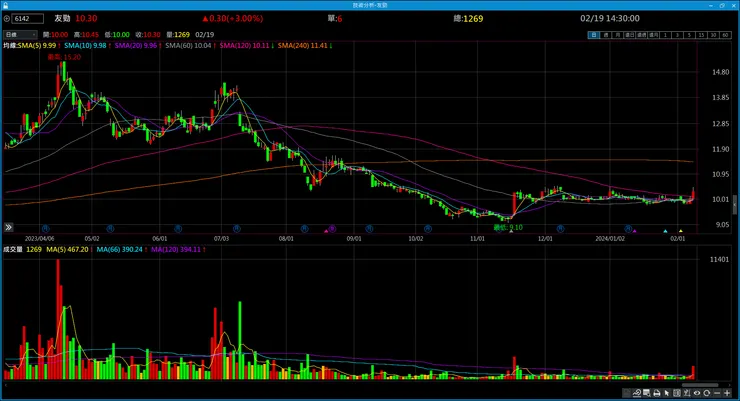The image size is (740, 401).
Task: Click the application icon in the title bar
Action: pyautogui.click(x=5, y=5)
